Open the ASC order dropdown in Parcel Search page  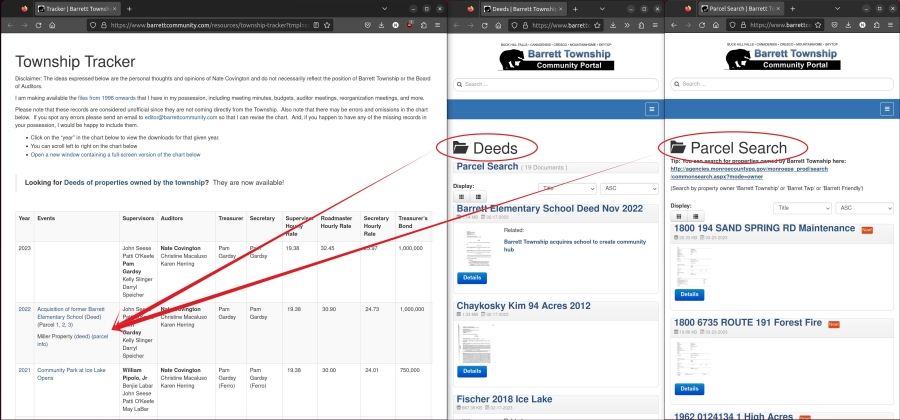(x=864, y=208)
